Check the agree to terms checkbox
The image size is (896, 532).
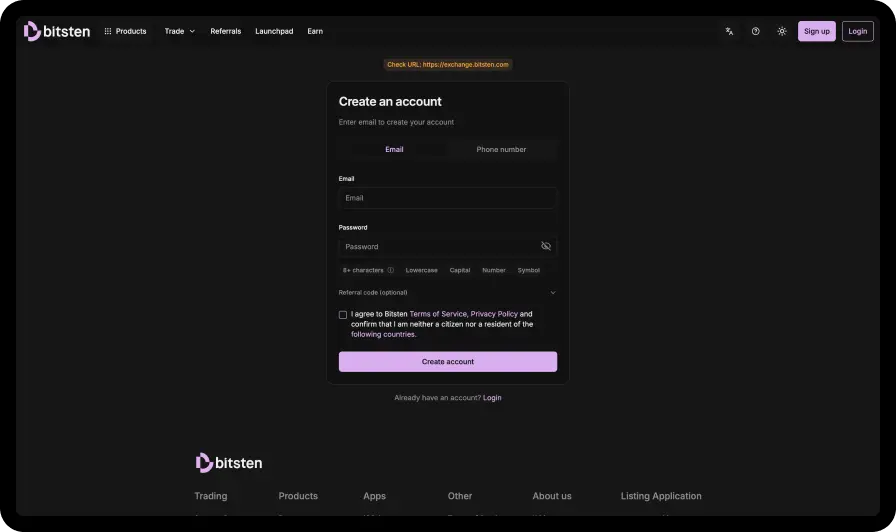(343, 315)
